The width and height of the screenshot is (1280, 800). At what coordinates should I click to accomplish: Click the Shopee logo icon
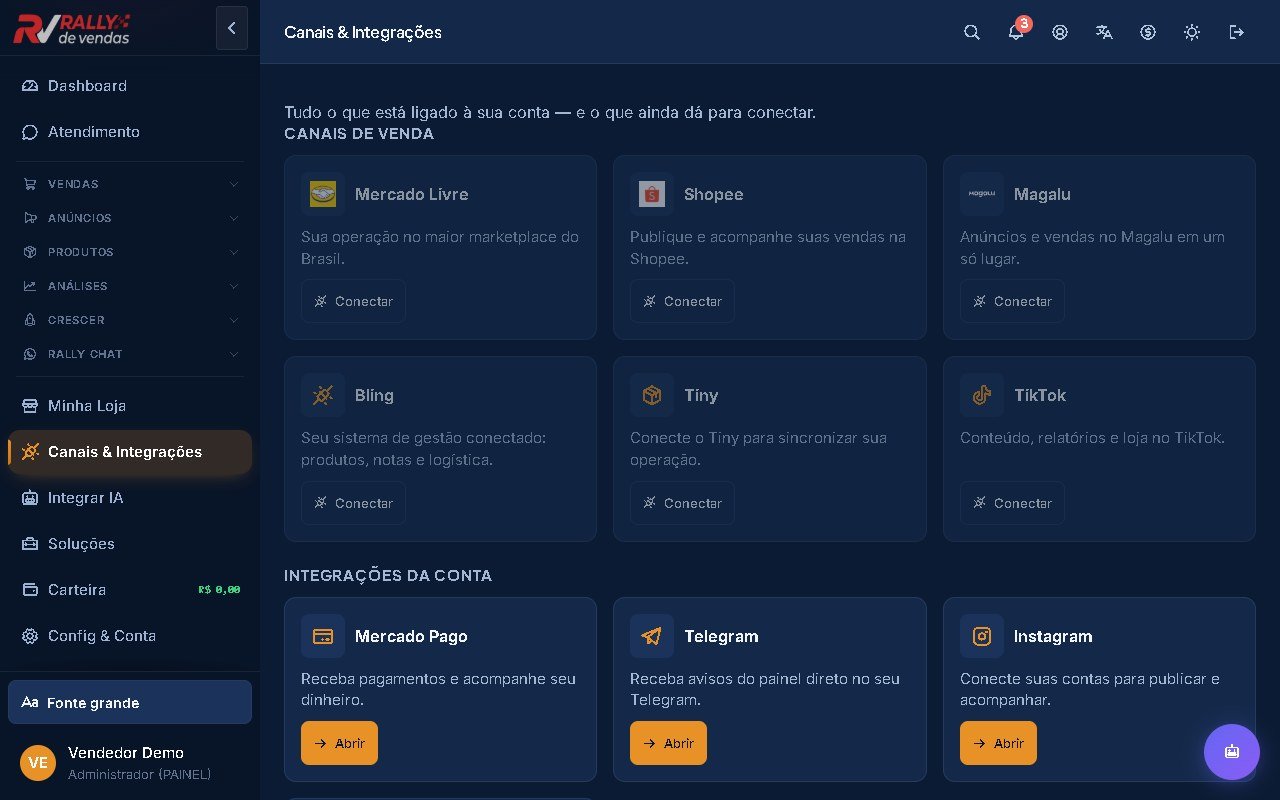coord(652,194)
